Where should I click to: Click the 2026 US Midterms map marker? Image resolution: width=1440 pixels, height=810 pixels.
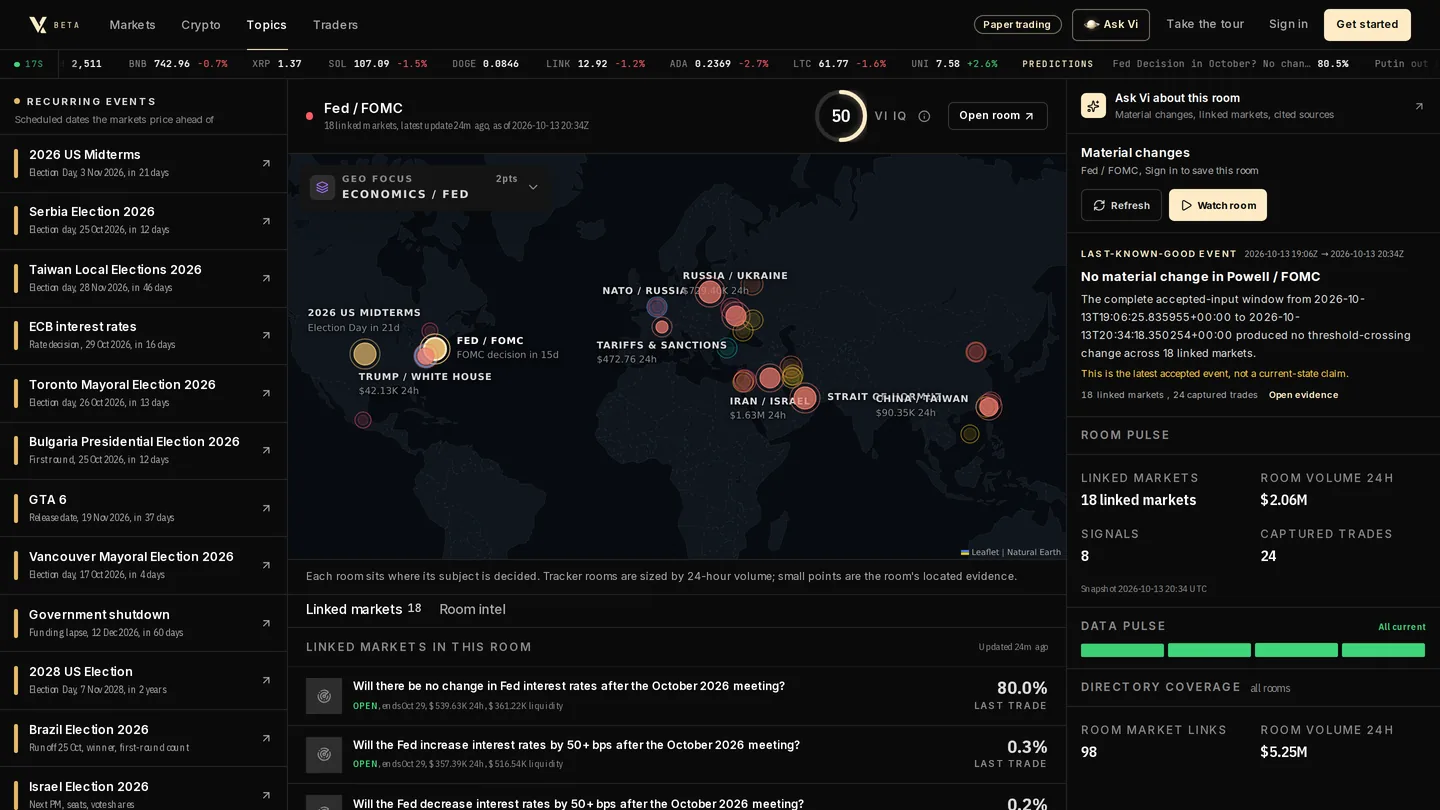click(365, 353)
